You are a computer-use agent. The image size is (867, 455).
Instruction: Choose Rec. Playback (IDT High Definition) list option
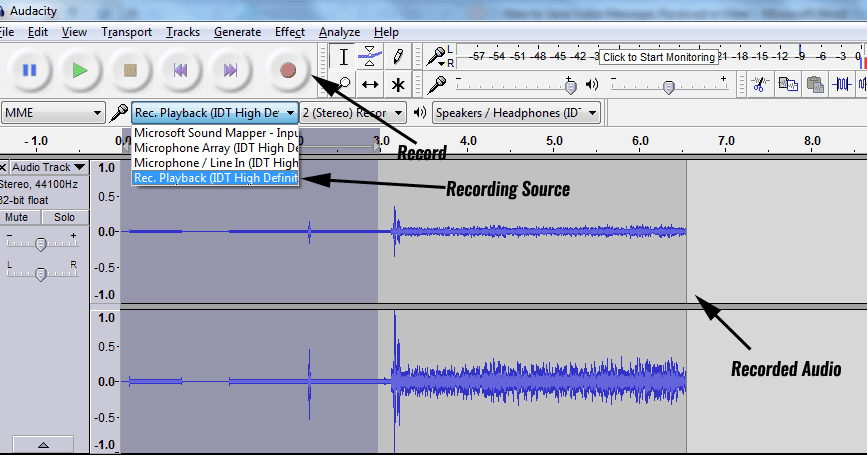coord(216,177)
